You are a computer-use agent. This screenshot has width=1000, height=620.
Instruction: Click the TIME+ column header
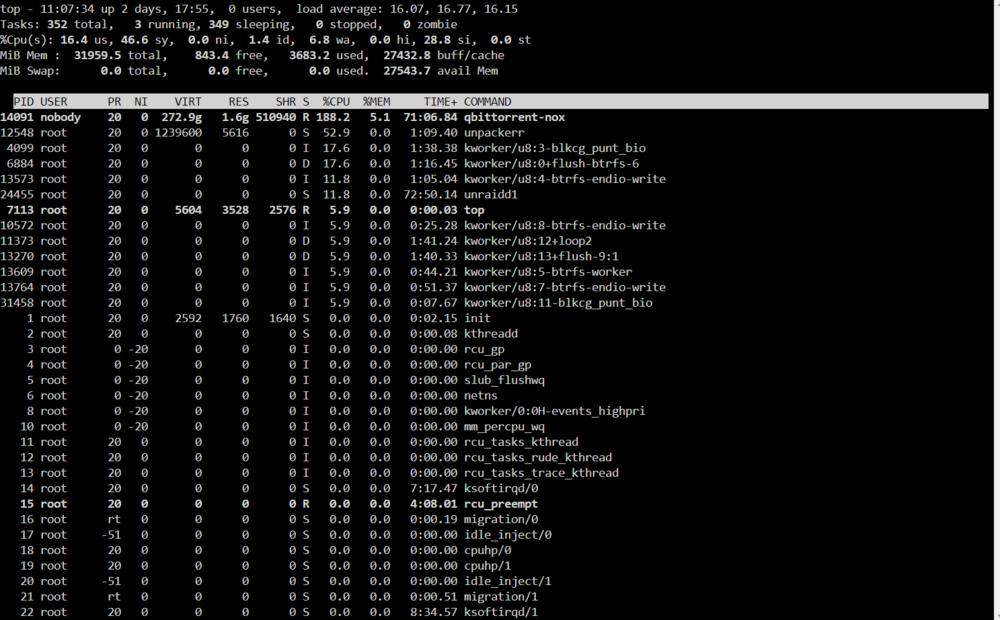(x=441, y=101)
